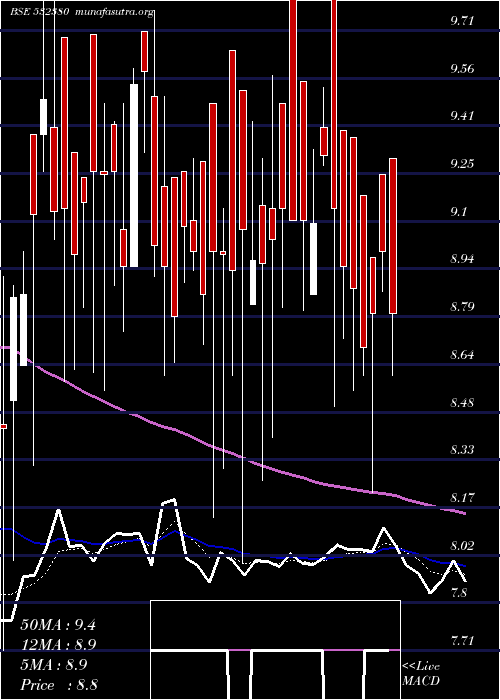Viewport: 500px width, 700px height.
Task: Click the 'Price : 8.8' readout
Action: 59,685
